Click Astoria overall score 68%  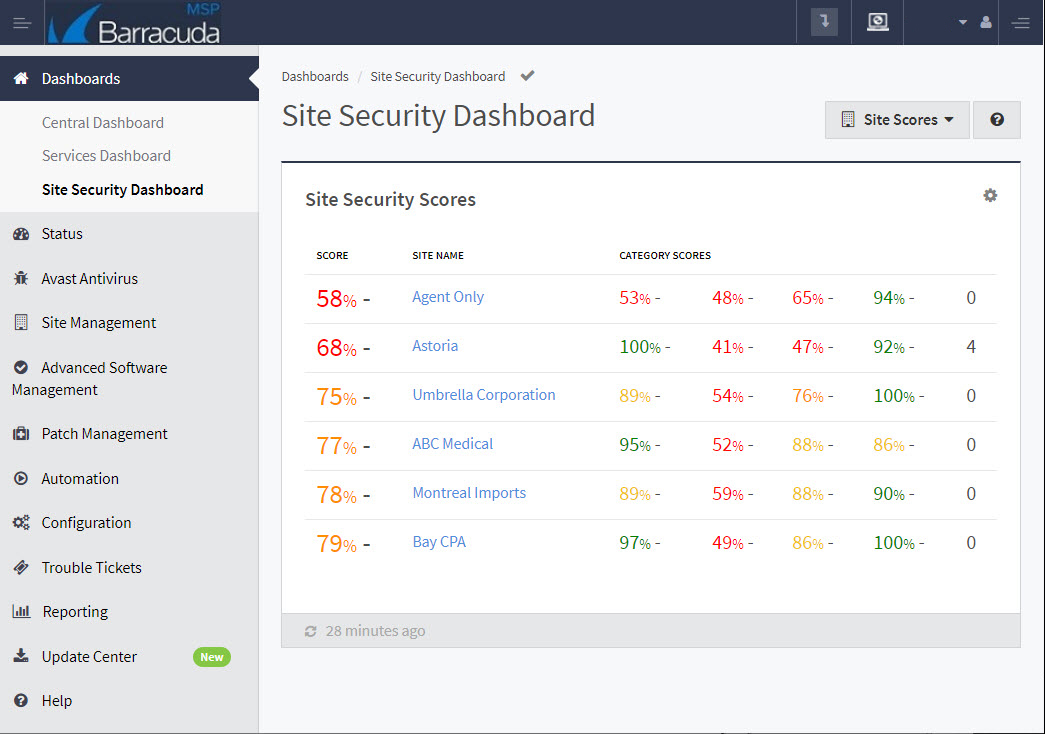[337, 348]
